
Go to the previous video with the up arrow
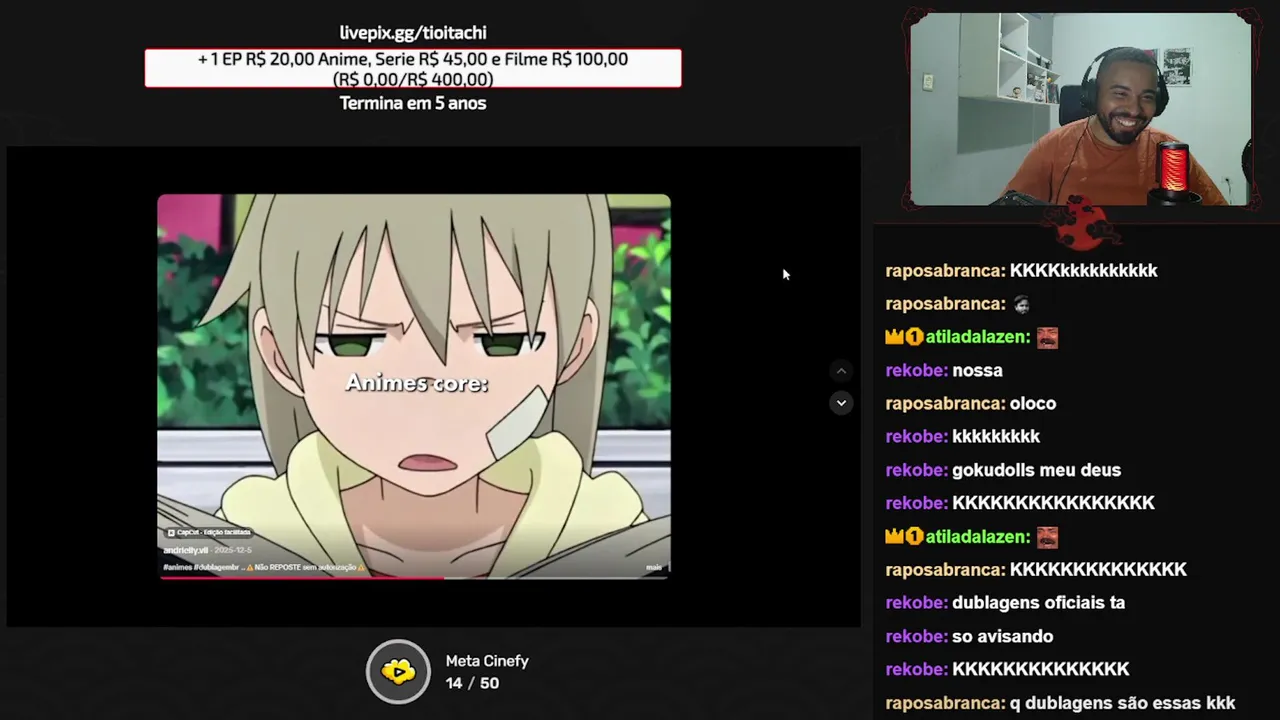tap(841, 371)
